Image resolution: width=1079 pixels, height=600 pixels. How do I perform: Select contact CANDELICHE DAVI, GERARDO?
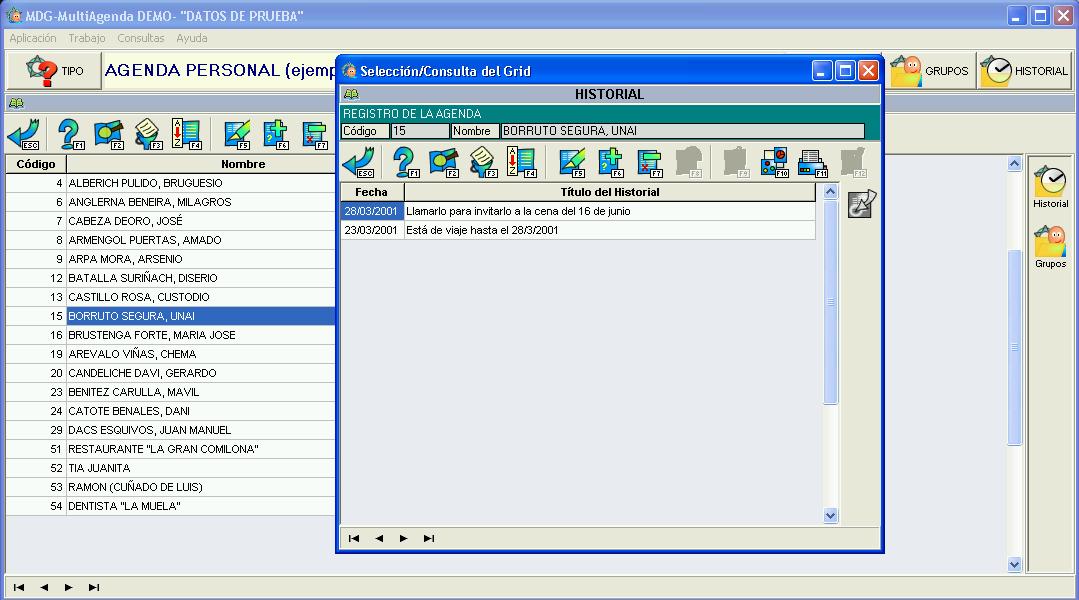click(x=171, y=373)
